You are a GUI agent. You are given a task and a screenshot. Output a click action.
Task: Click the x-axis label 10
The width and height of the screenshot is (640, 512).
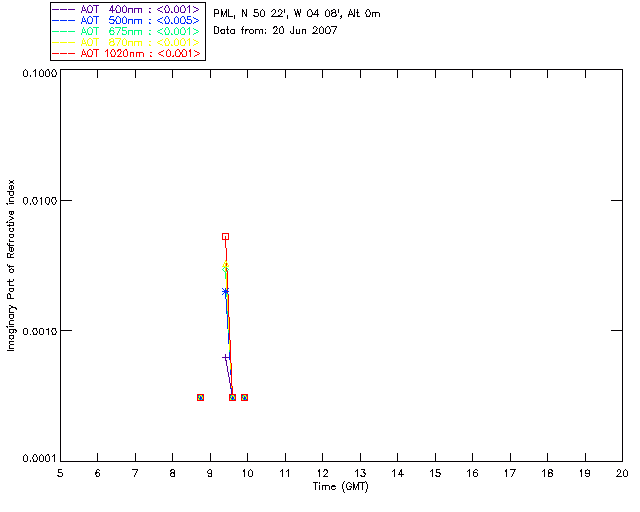pyautogui.click(x=247, y=473)
